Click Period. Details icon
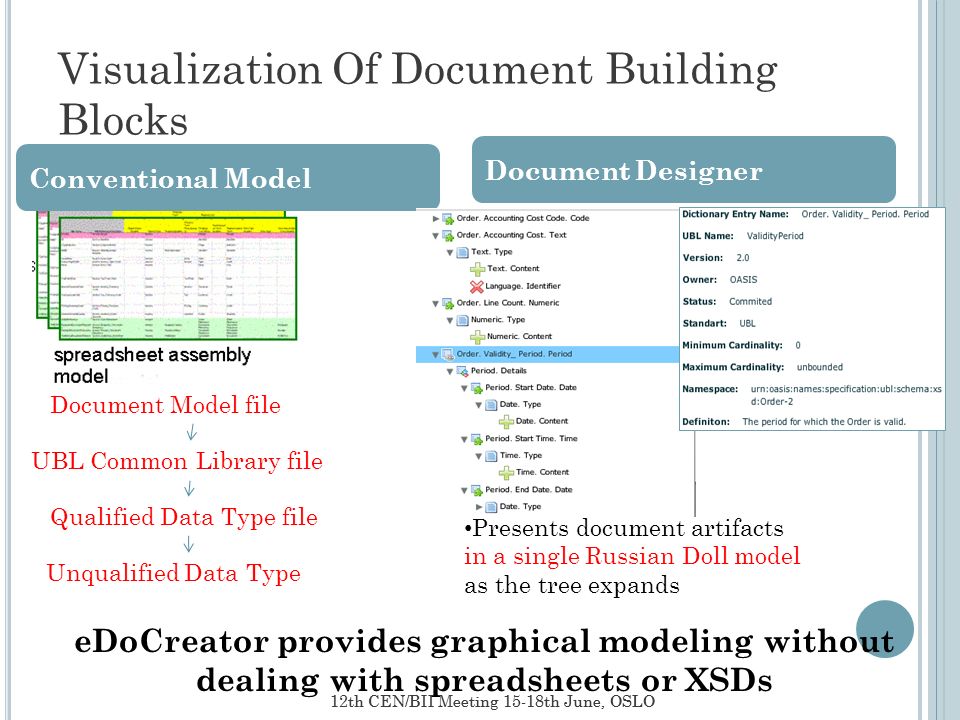This screenshot has width=960, height=720. click(x=463, y=372)
